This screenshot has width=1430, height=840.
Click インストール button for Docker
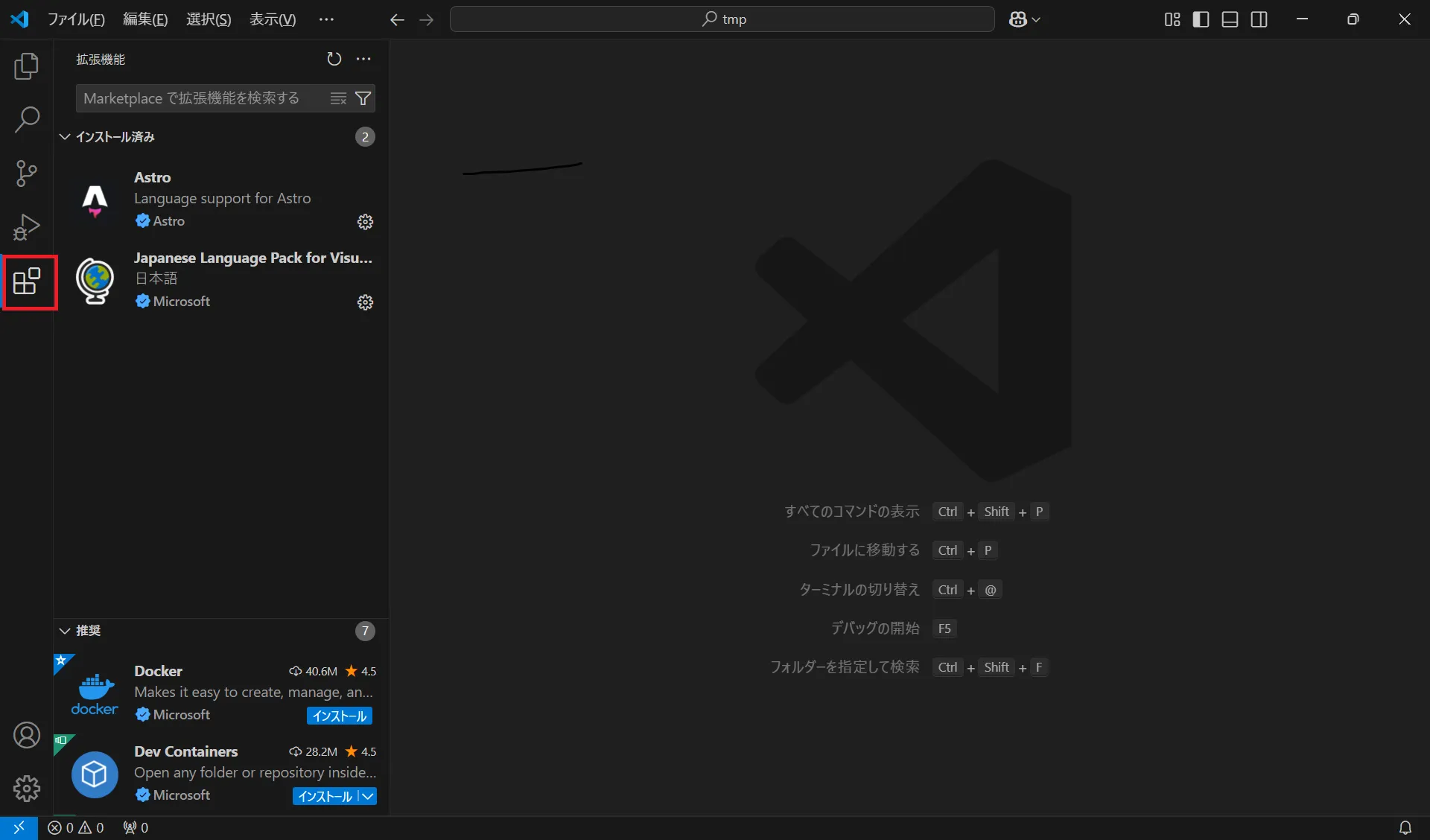pos(339,715)
